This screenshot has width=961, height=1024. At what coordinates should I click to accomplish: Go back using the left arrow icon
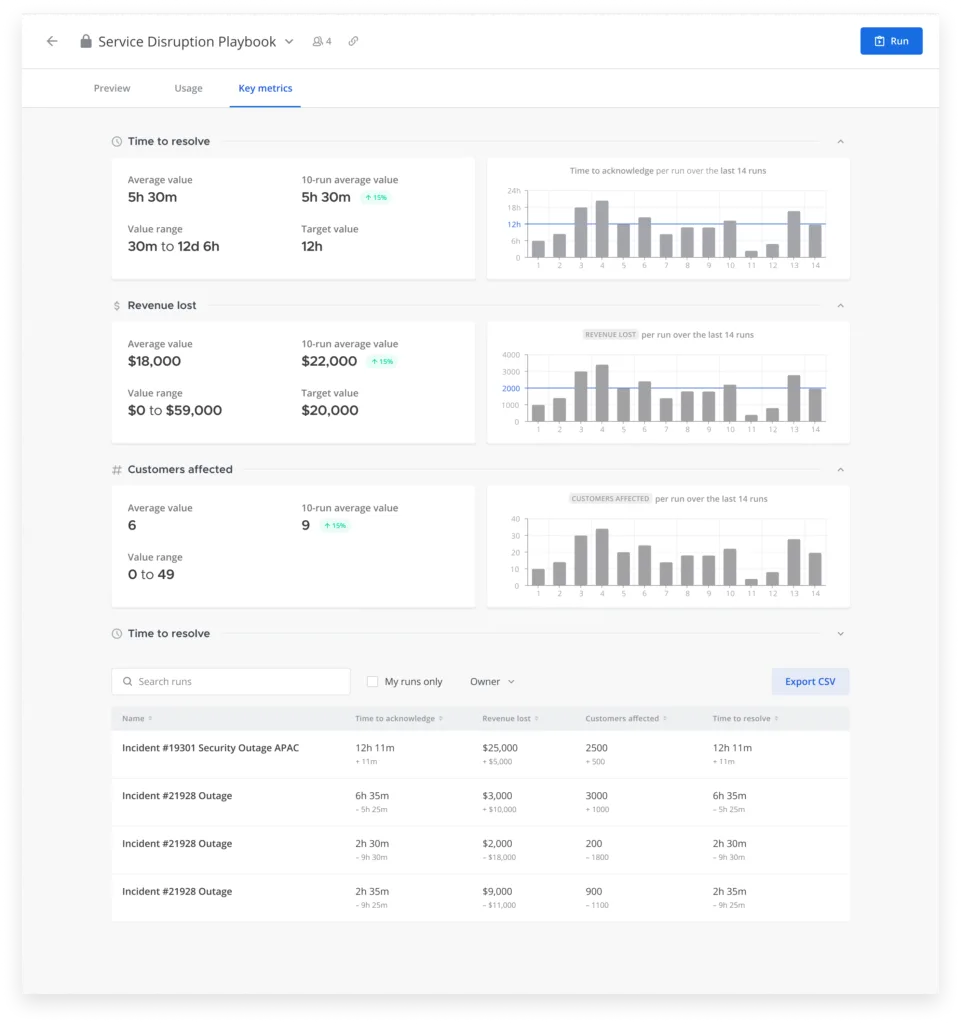click(52, 41)
